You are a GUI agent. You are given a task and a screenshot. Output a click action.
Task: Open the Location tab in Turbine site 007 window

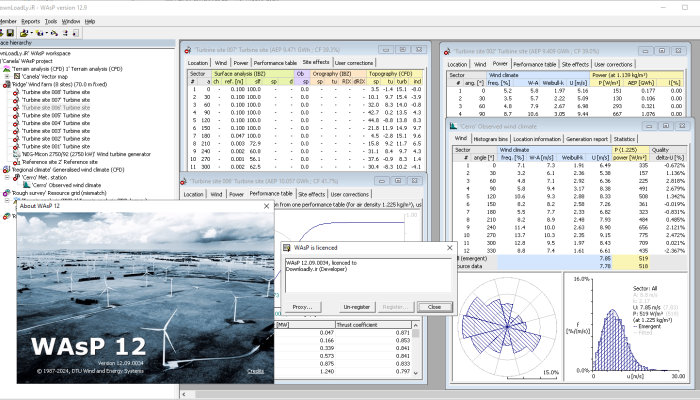(198, 63)
